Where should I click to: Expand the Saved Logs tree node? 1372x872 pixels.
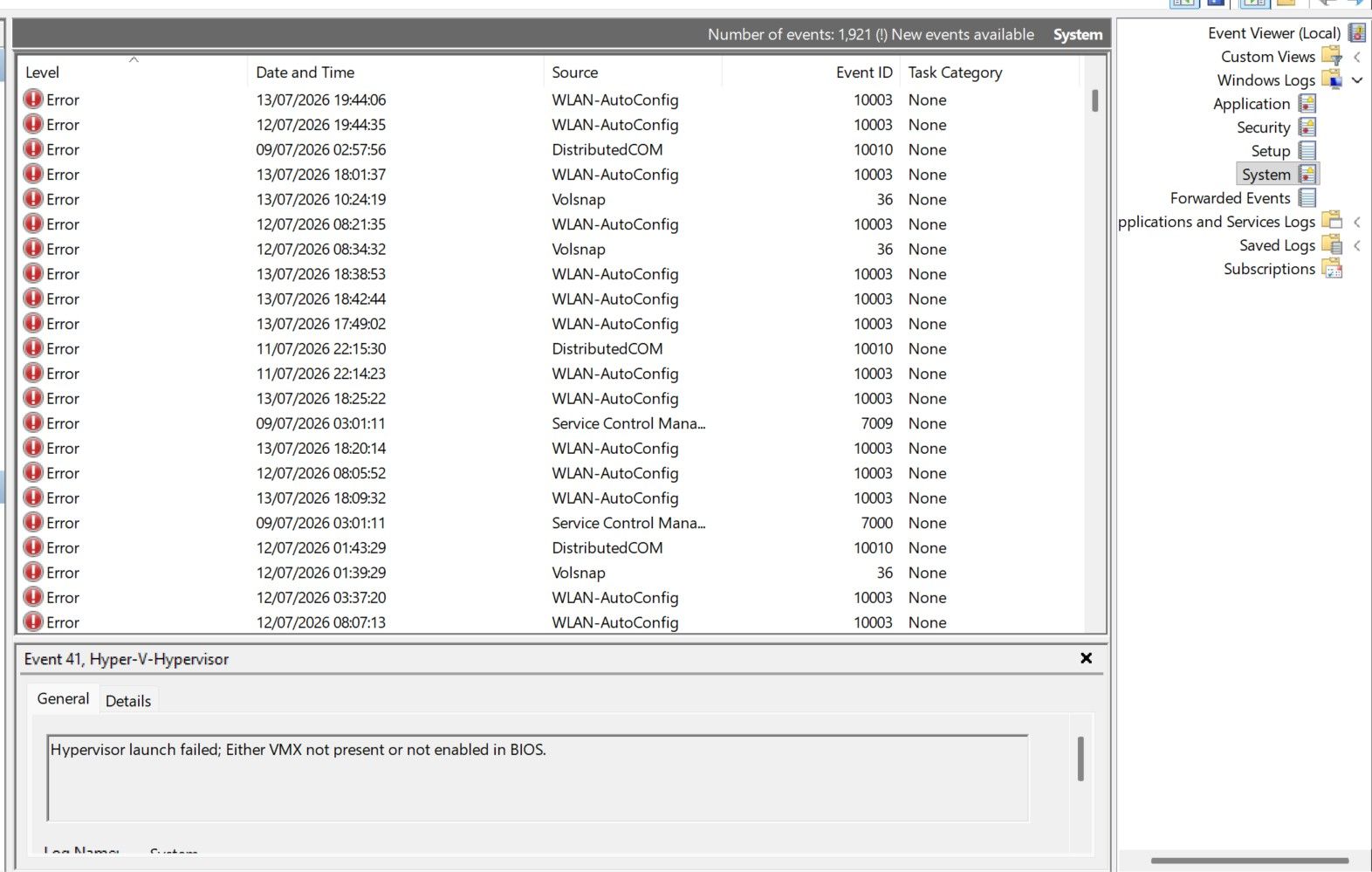tap(1357, 245)
